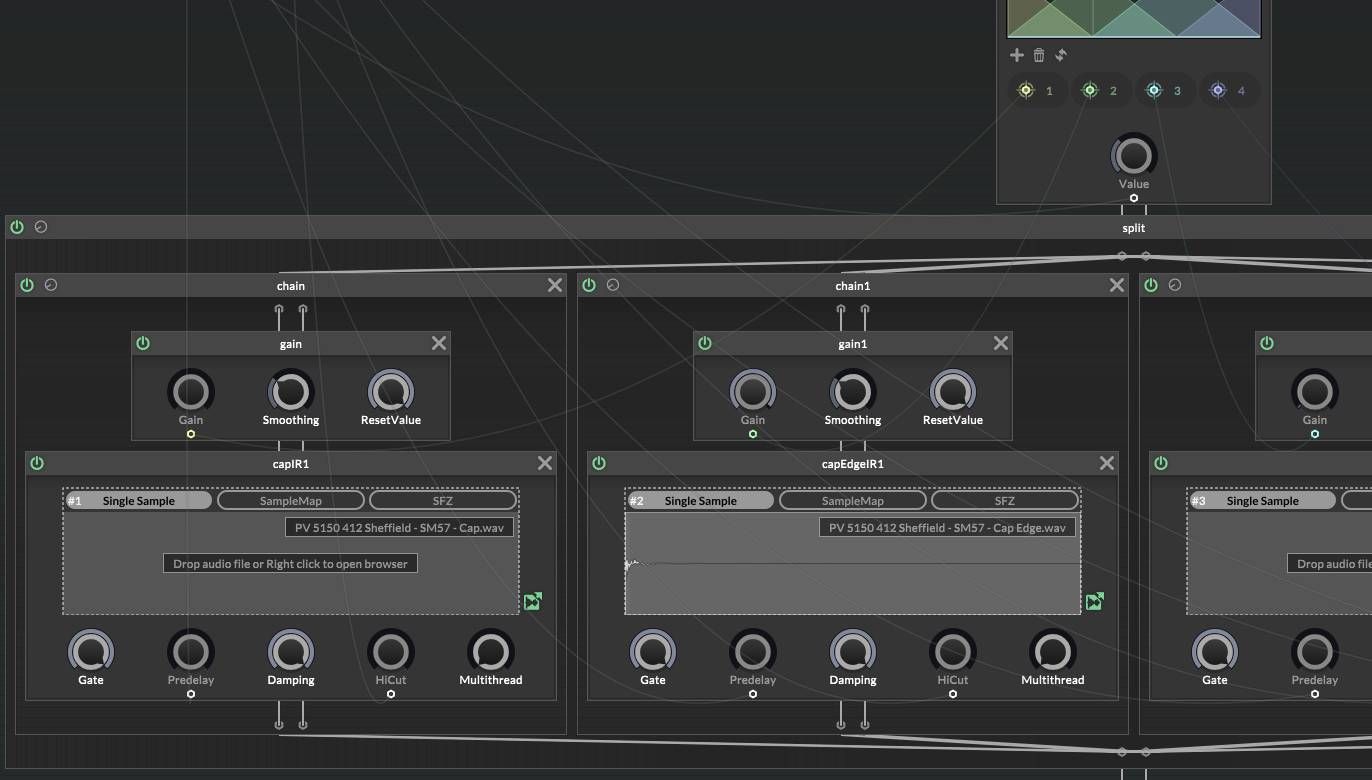The height and width of the screenshot is (780, 1372).
Task: Bypass the chain1 node with its power button
Action: click(x=589, y=285)
